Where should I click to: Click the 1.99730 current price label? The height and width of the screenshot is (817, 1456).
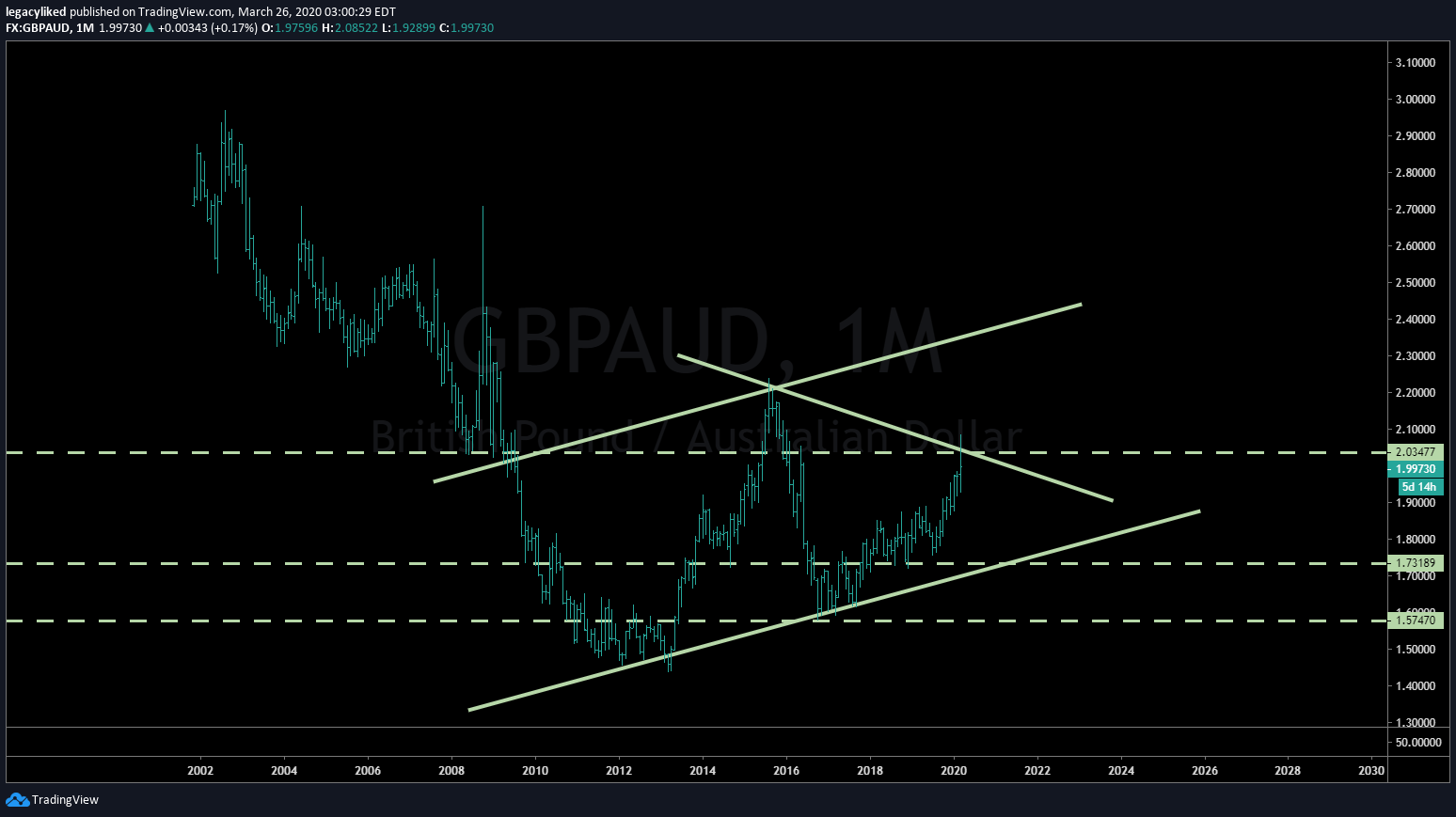tap(1416, 469)
